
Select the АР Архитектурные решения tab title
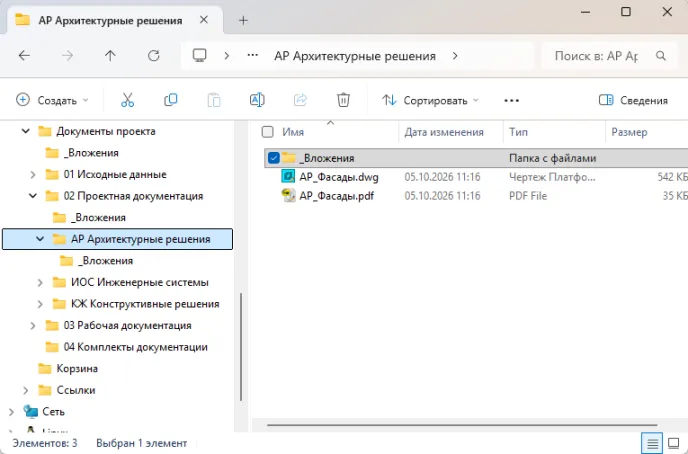[x=110, y=20]
